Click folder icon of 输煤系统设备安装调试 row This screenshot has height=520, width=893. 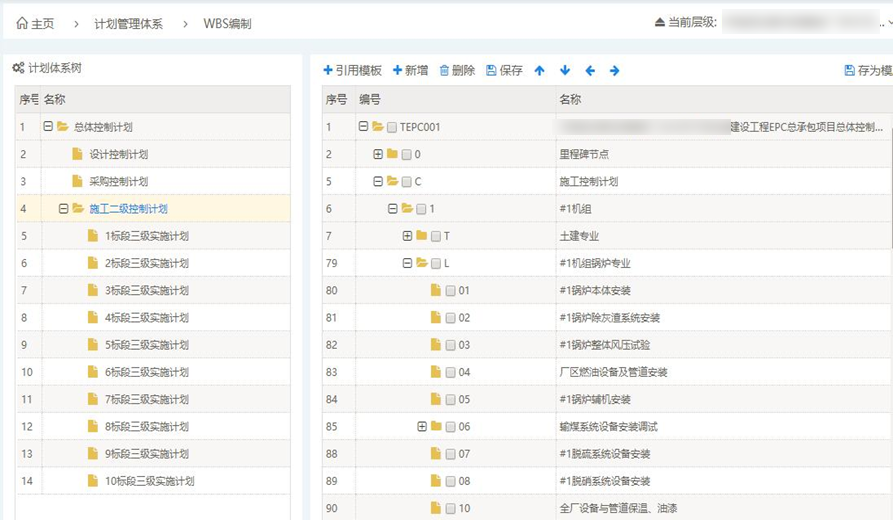(x=436, y=426)
